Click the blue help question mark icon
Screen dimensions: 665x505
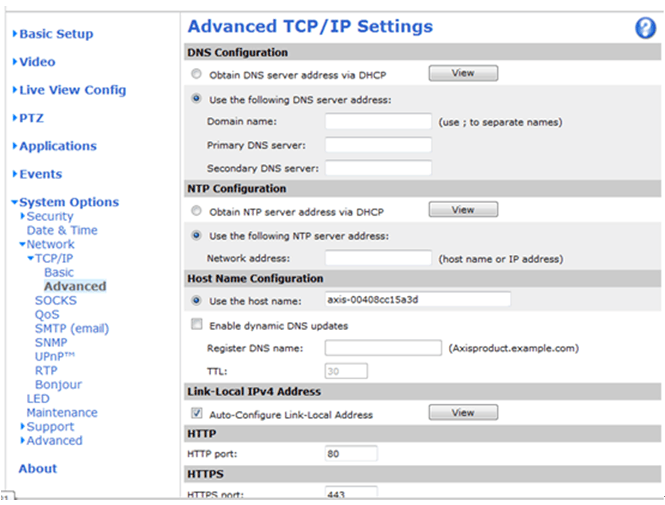[645, 28]
